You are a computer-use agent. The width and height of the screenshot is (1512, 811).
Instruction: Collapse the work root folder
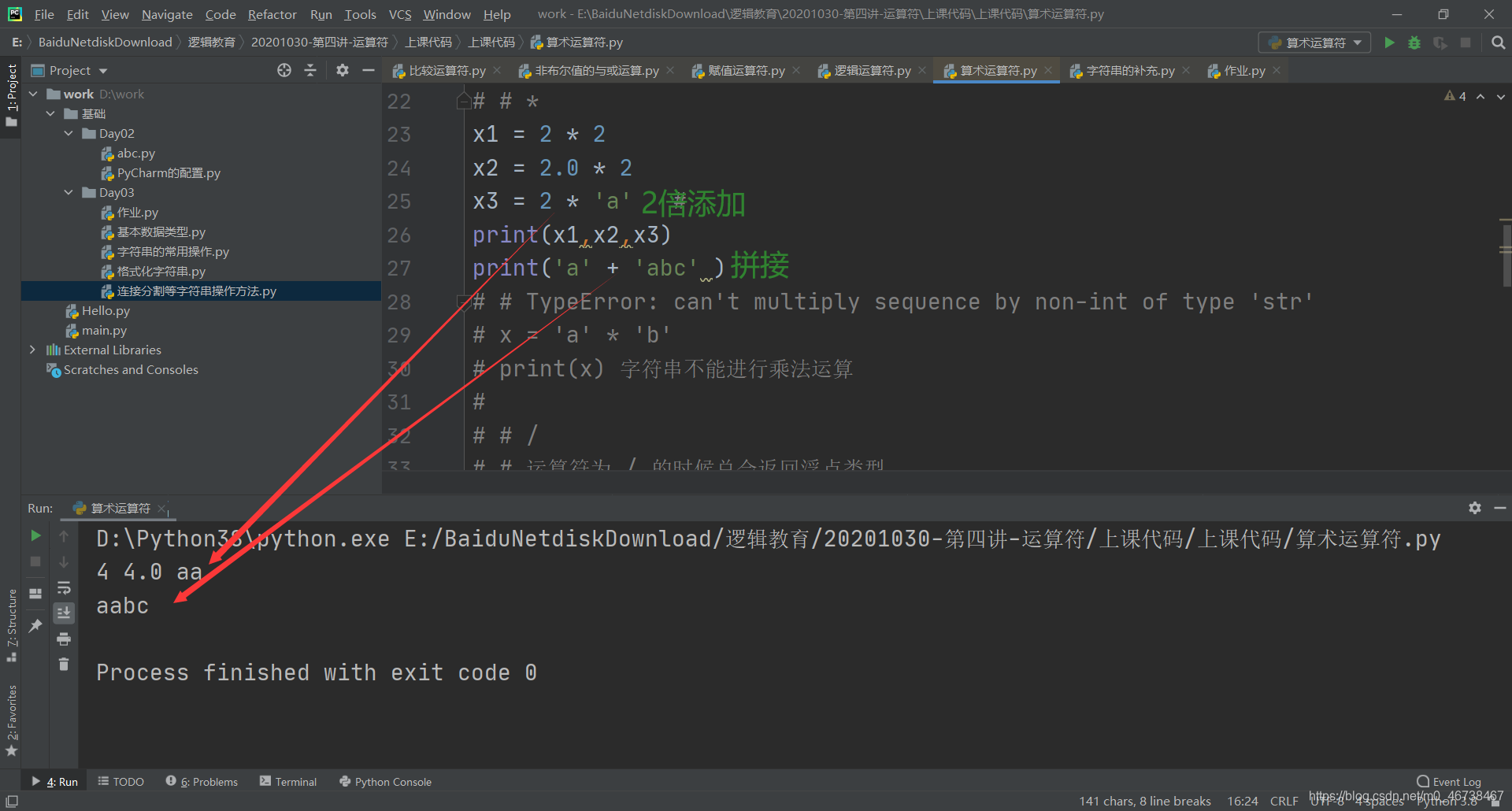tap(33, 94)
